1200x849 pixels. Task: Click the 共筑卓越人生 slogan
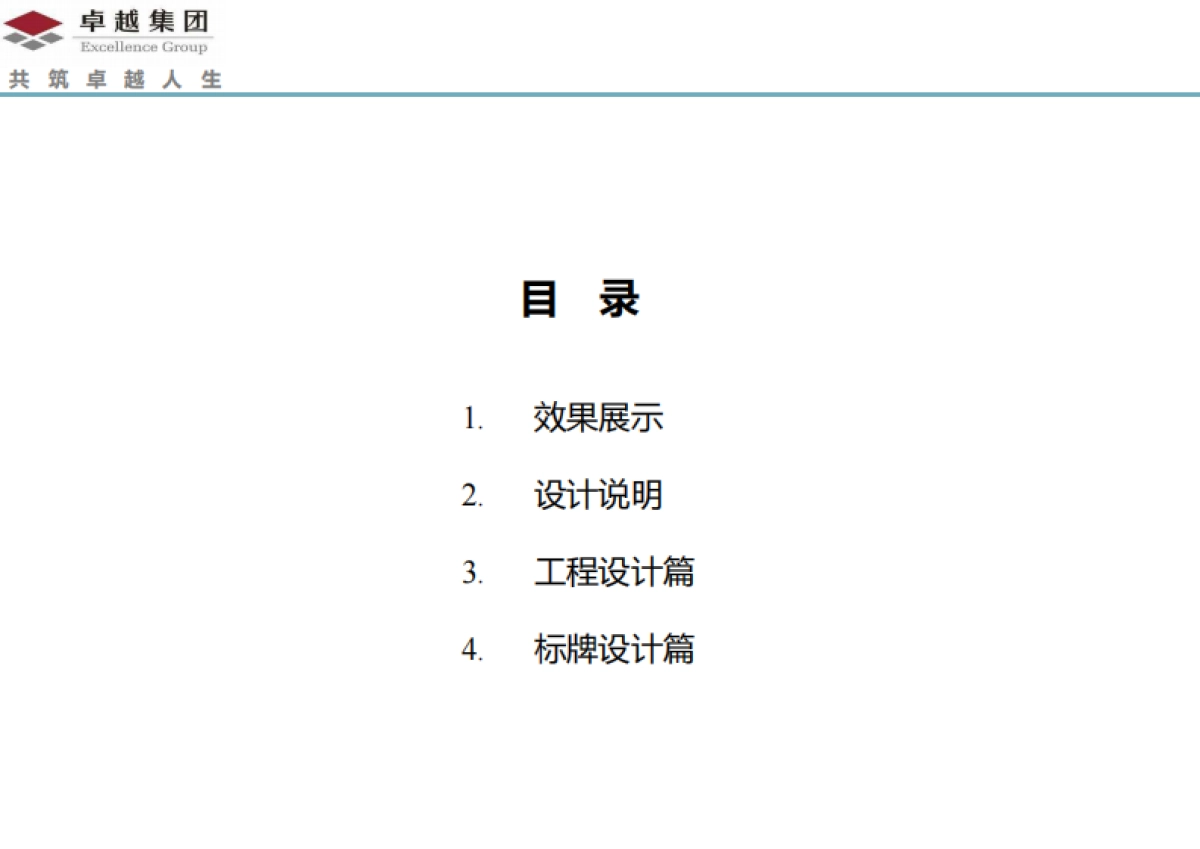tap(115, 79)
